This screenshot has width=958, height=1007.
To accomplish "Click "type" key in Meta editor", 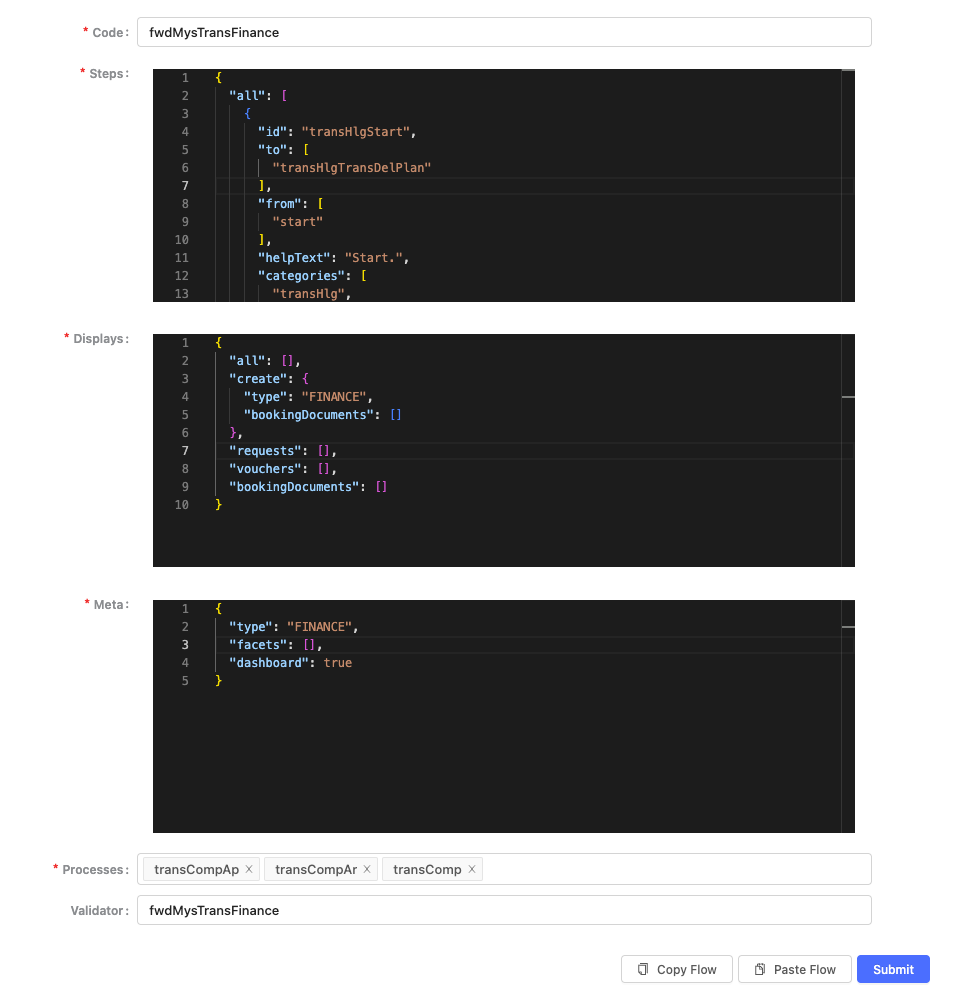I will point(251,627).
